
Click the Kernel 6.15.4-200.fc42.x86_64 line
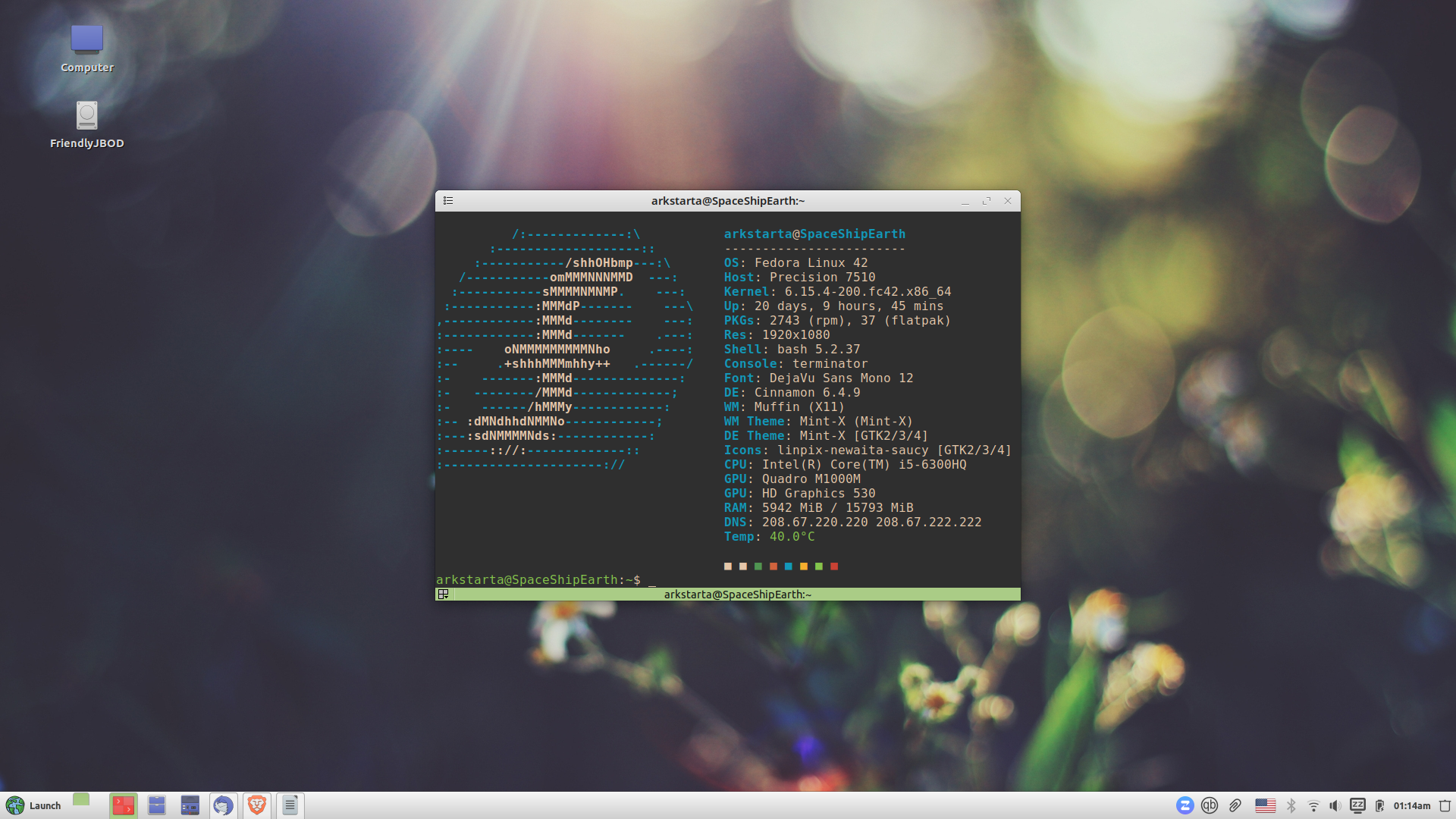click(x=837, y=292)
